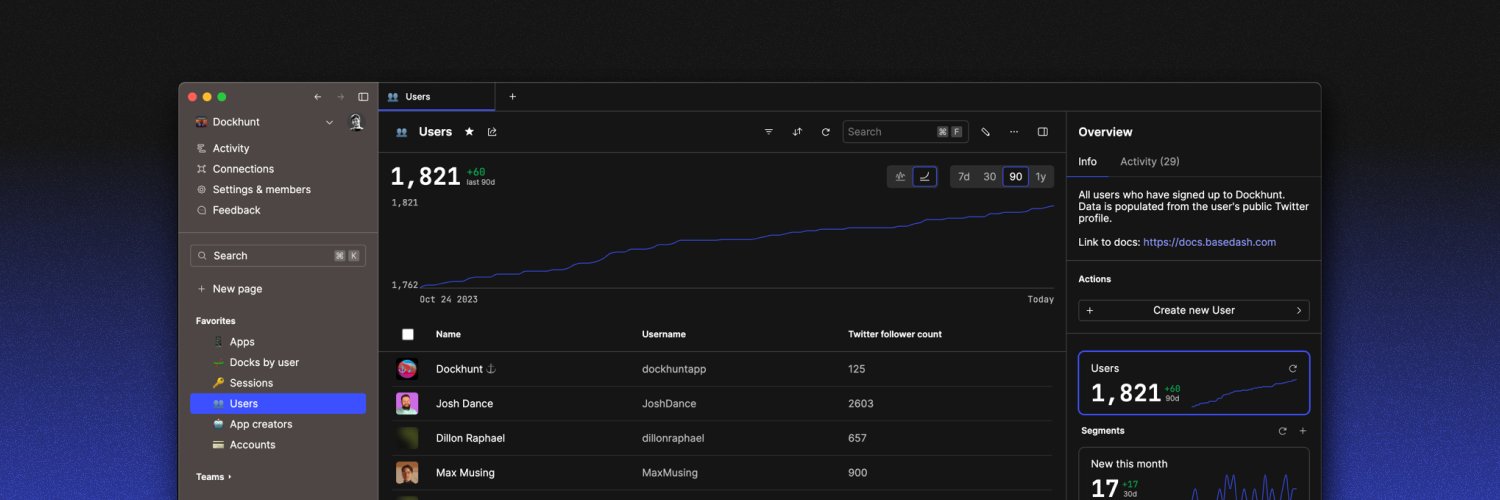Select the Users tab at top
Image resolution: width=1500 pixels, height=500 pixels.
[436, 97]
